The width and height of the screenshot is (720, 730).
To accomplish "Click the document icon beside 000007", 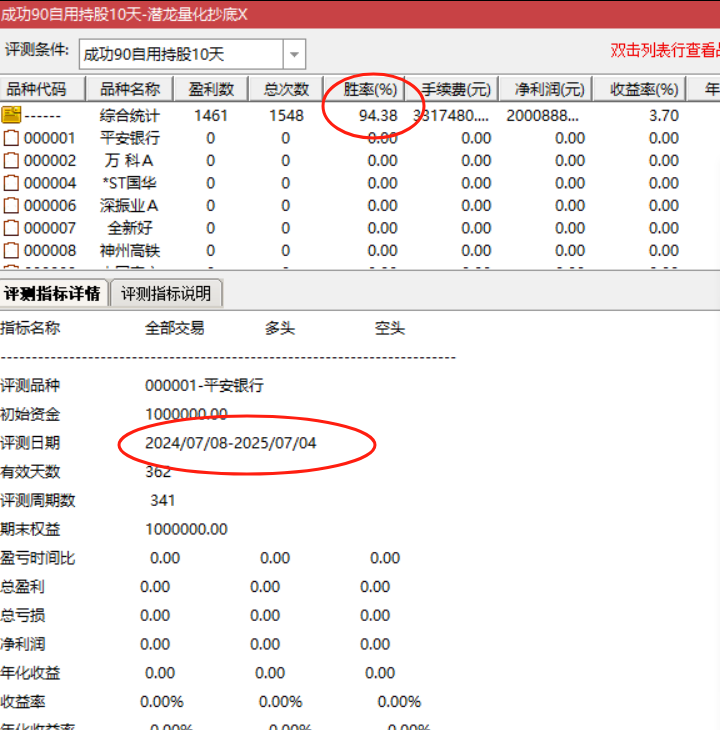I will [11, 228].
